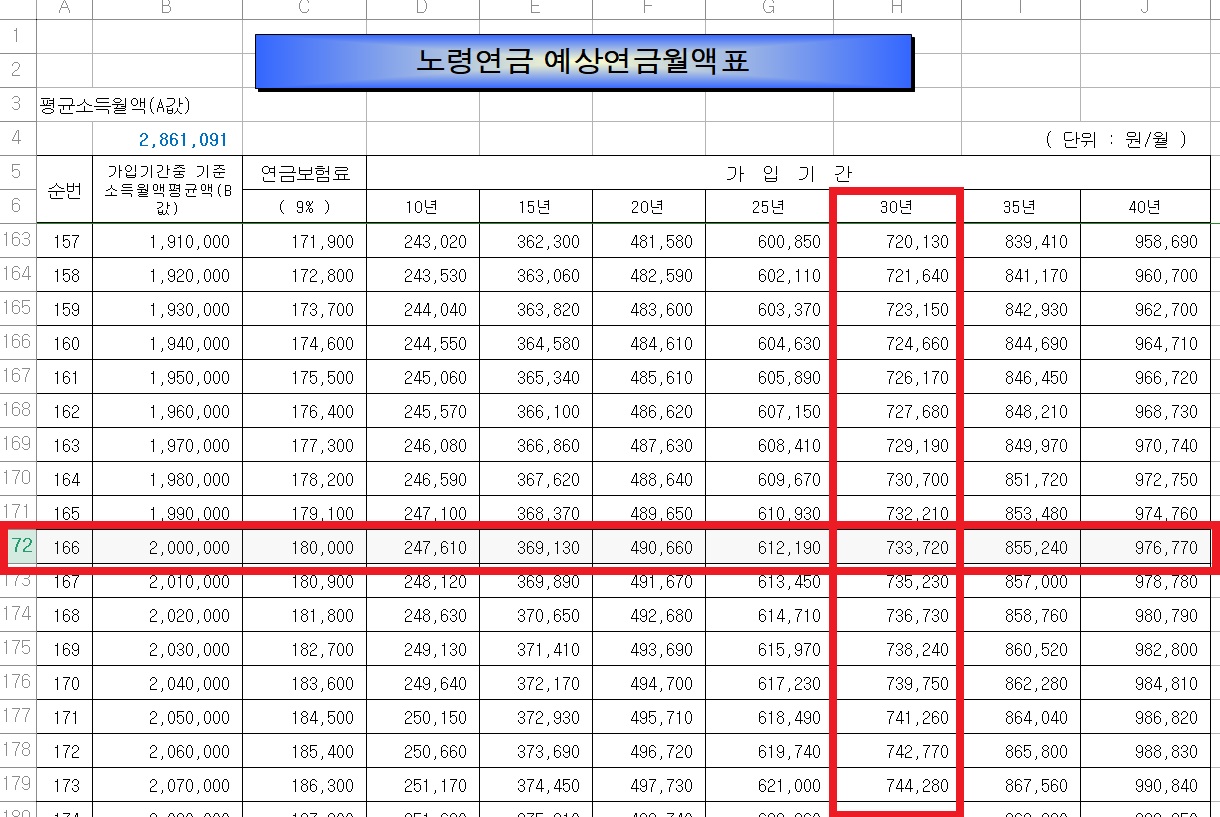This screenshot has height=817, width=1220.
Task: Select cell 2,020,000 in column B
Action: pos(167,615)
